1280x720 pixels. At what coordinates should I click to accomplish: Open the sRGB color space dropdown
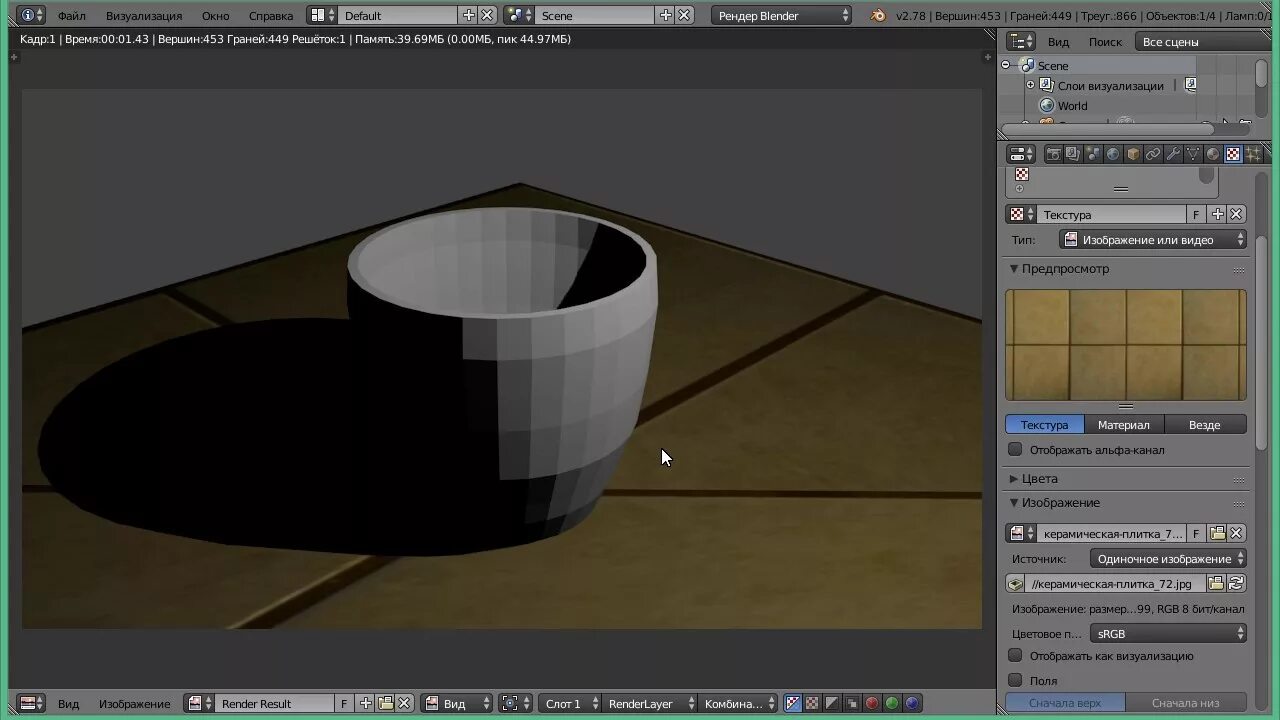tap(1168, 634)
